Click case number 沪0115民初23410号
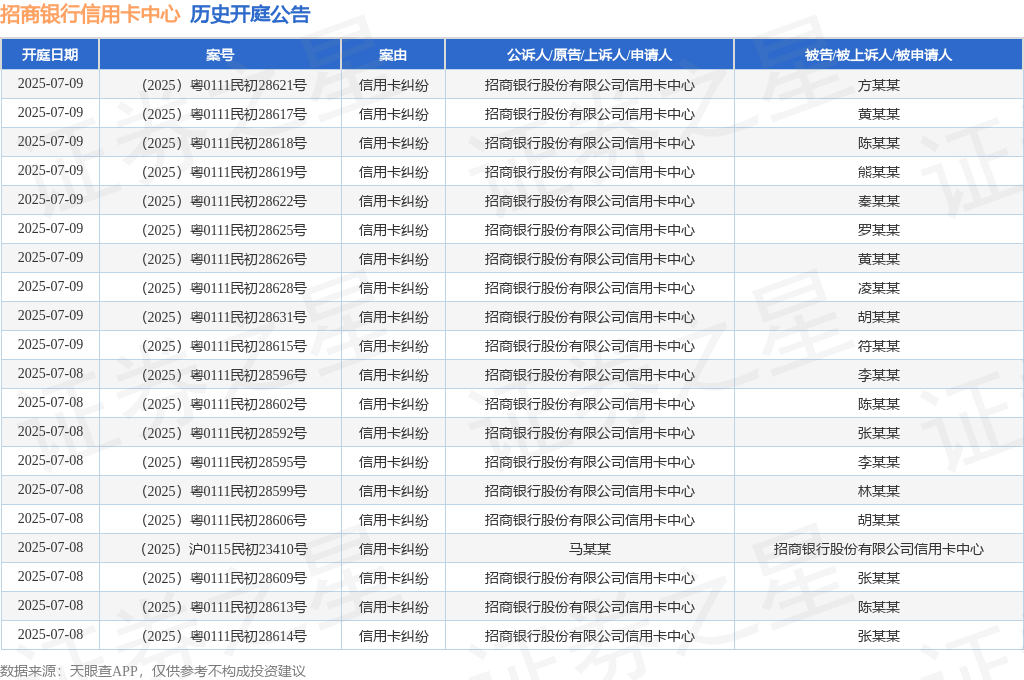The width and height of the screenshot is (1024, 680). click(x=224, y=549)
